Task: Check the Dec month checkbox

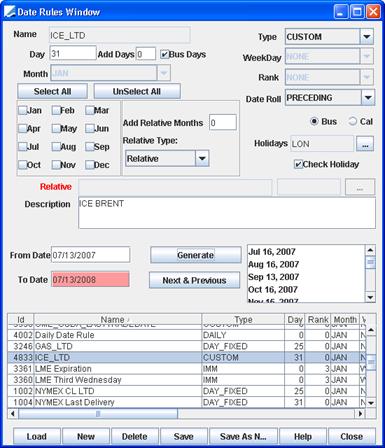Action: [89, 165]
